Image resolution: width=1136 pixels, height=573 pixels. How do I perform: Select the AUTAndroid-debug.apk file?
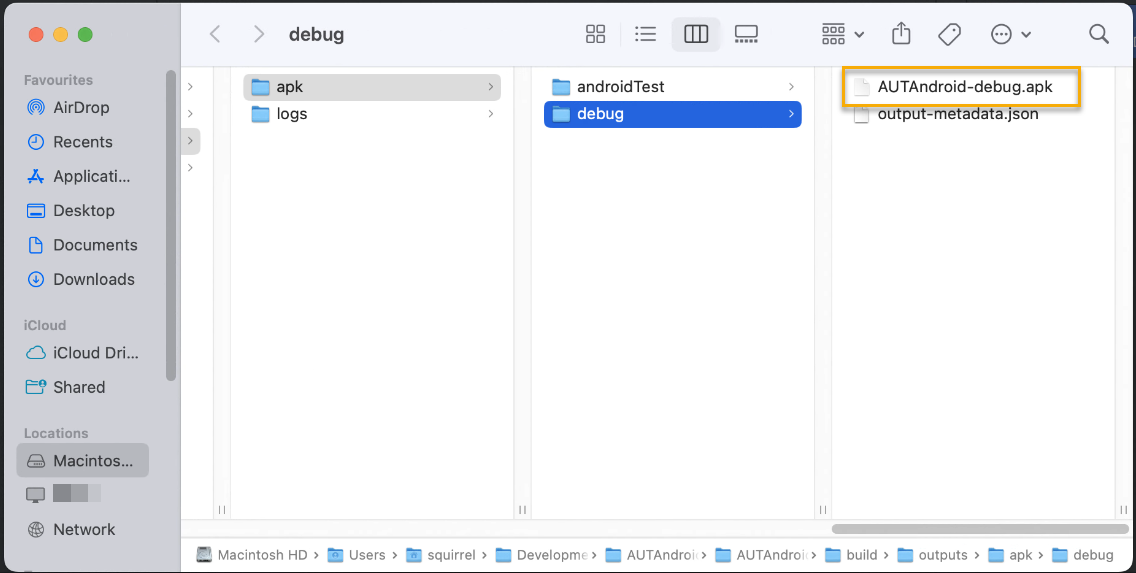[964, 87]
